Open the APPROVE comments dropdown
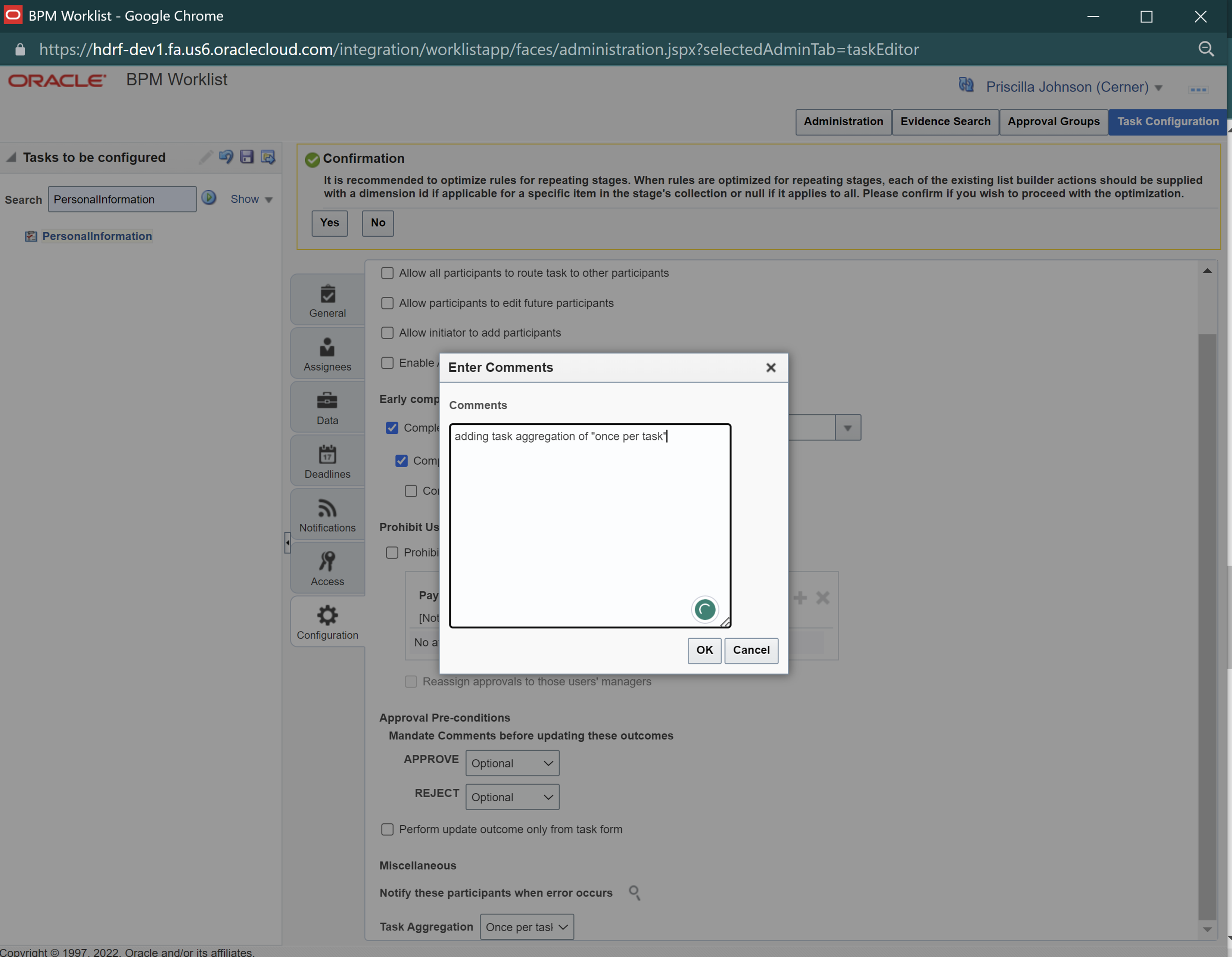This screenshot has width=1232, height=957. [511, 763]
